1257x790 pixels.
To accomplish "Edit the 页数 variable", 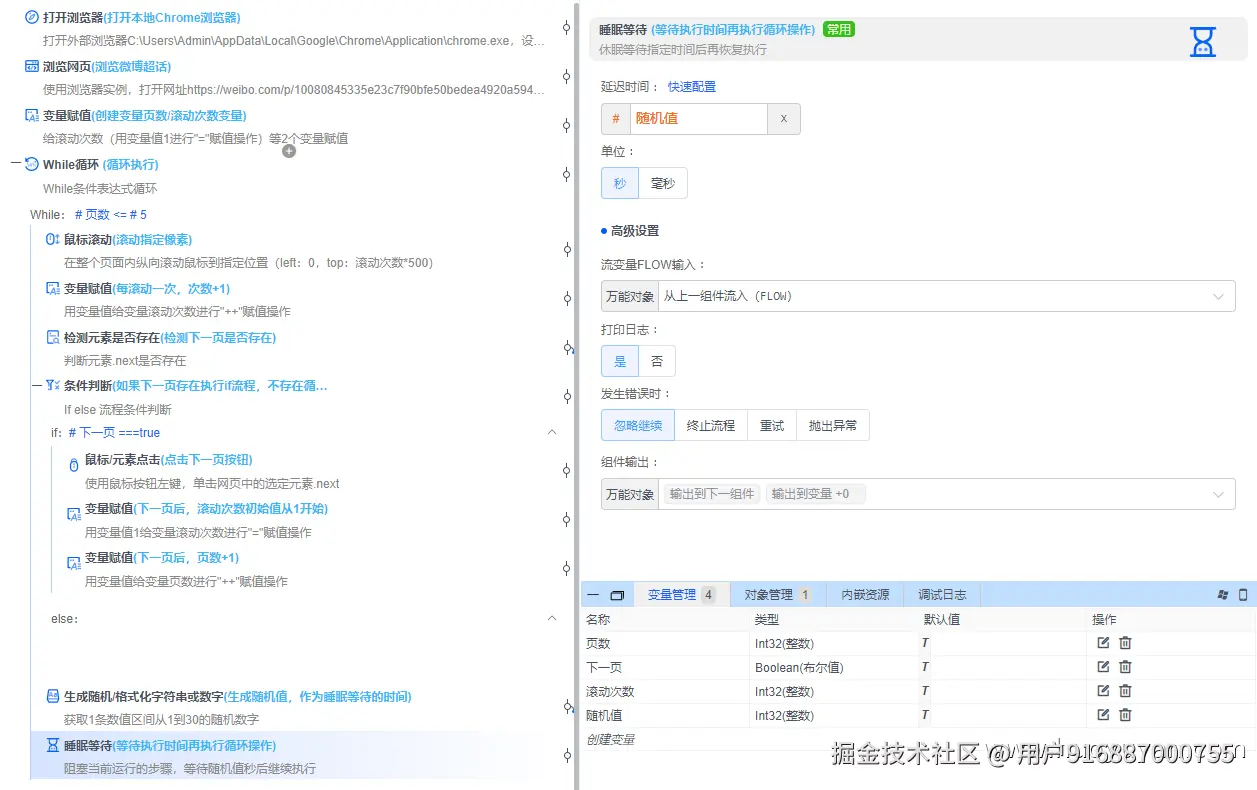I will pyautogui.click(x=1103, y=643).
